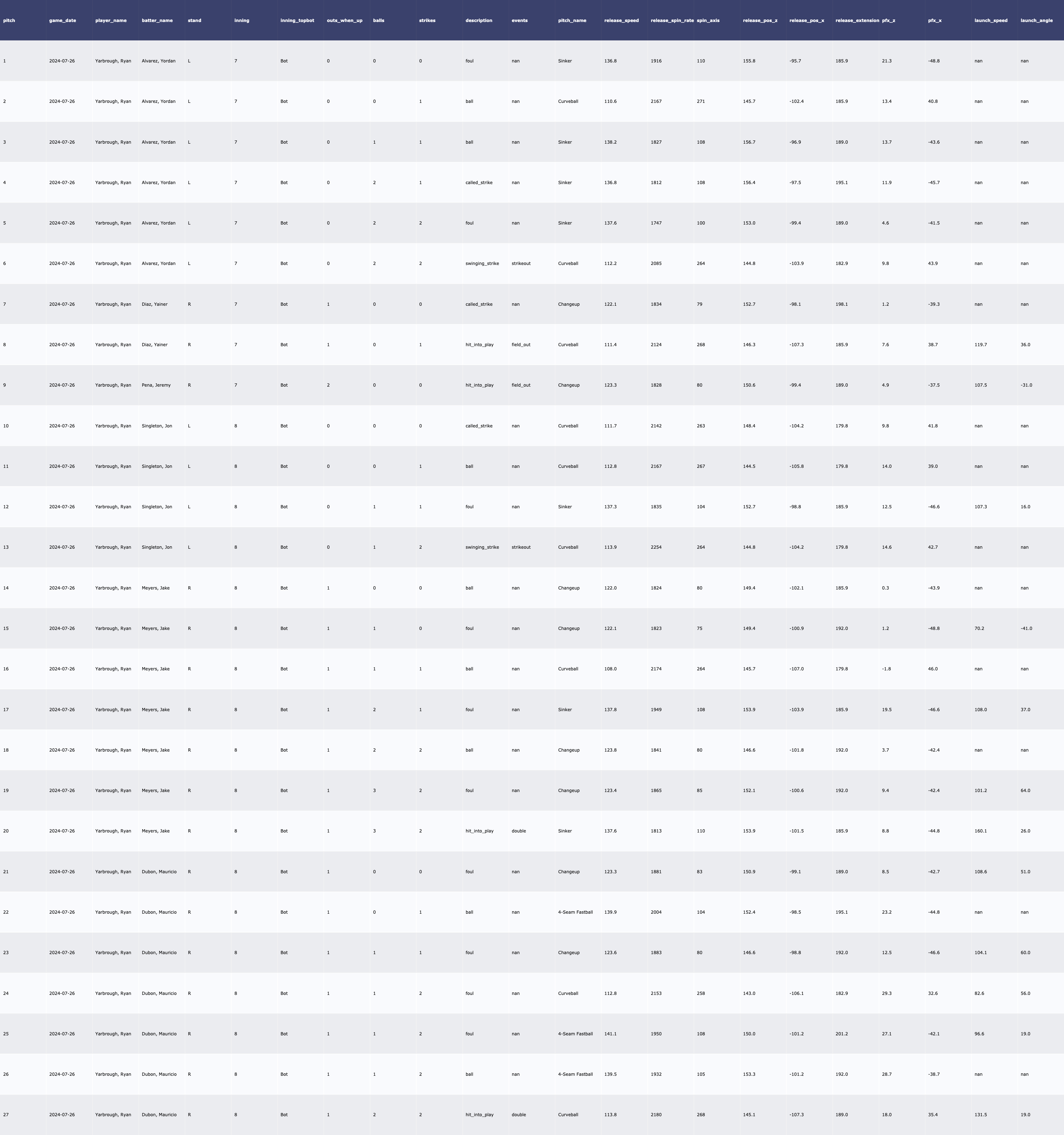Select the strikeout cell in row 6

[x=521, y=264]
